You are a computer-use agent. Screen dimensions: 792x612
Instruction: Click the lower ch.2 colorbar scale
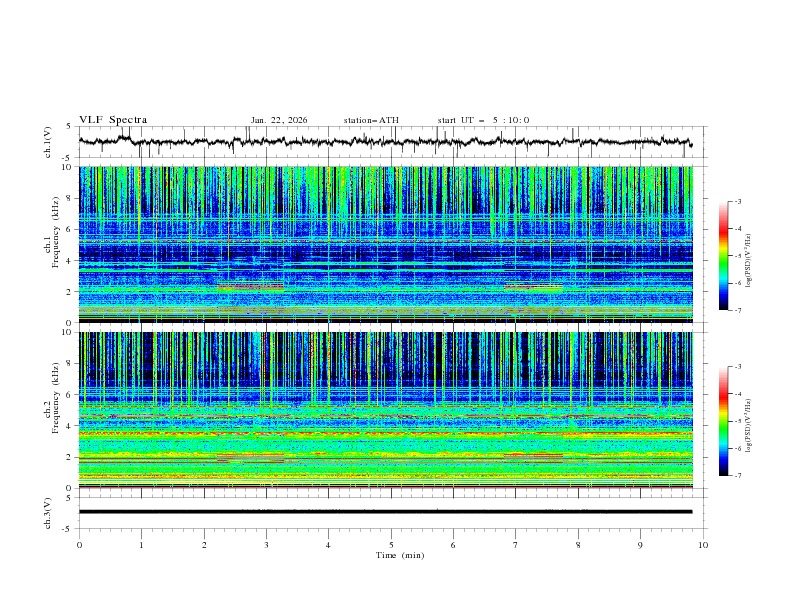click(x=723, y=421)
